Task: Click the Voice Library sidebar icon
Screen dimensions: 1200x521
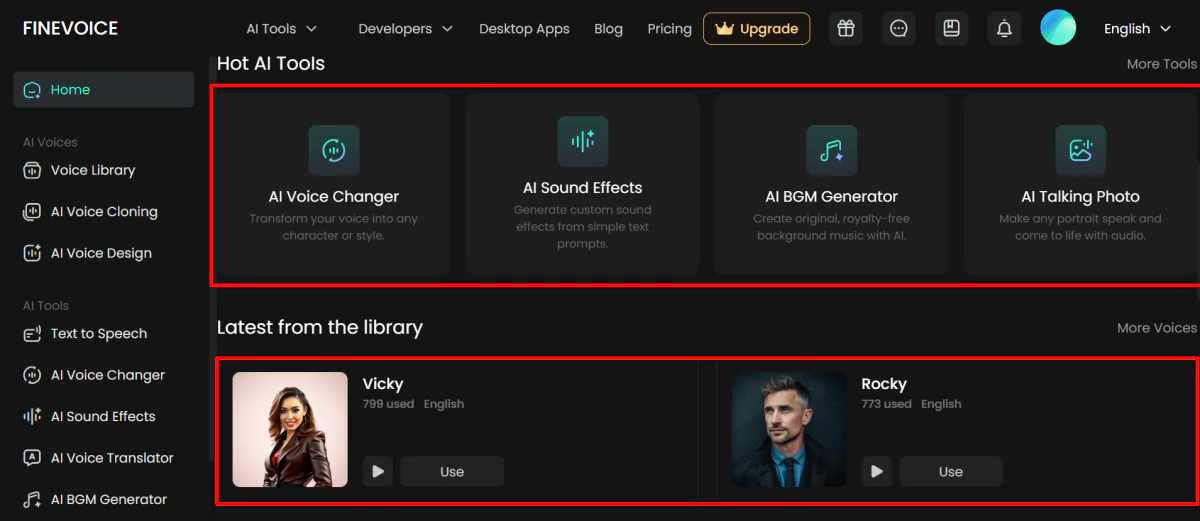Action: (x=32, y=170)
